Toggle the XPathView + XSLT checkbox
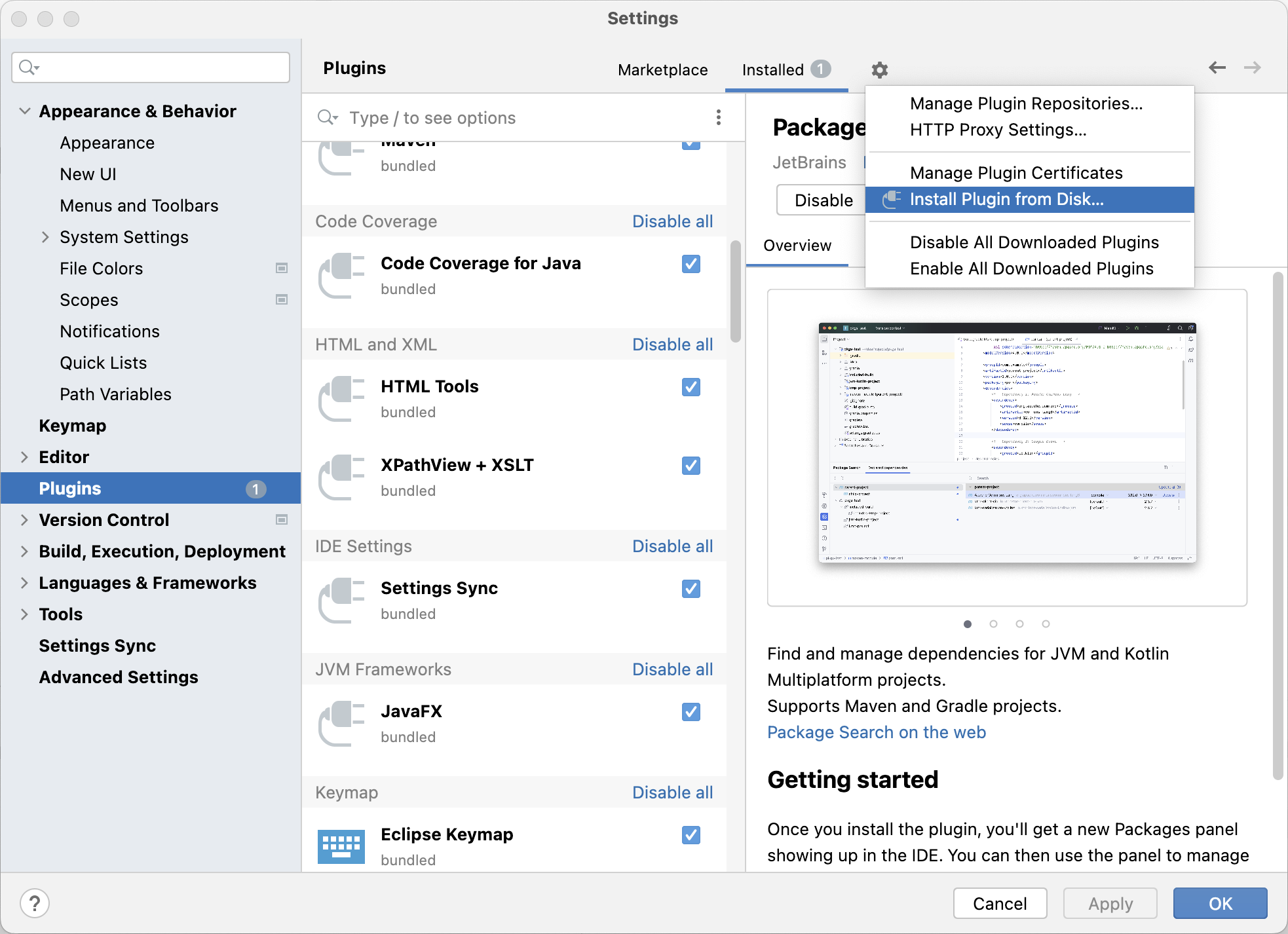The width and height of the screenshot is (1288, 934). 691,466
